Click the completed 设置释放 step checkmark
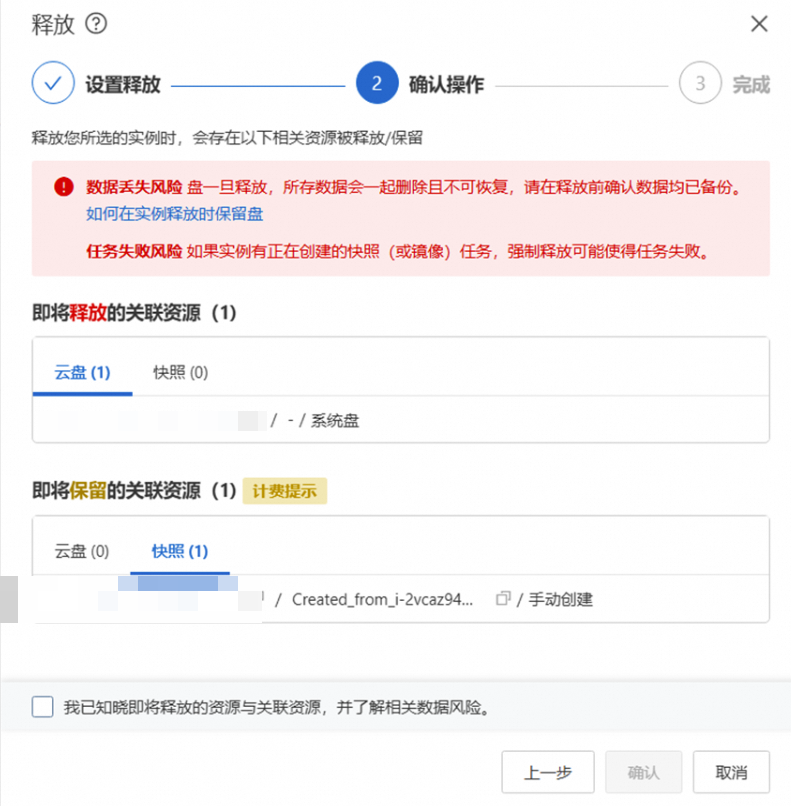791x806 pixels. pos(53,83)
